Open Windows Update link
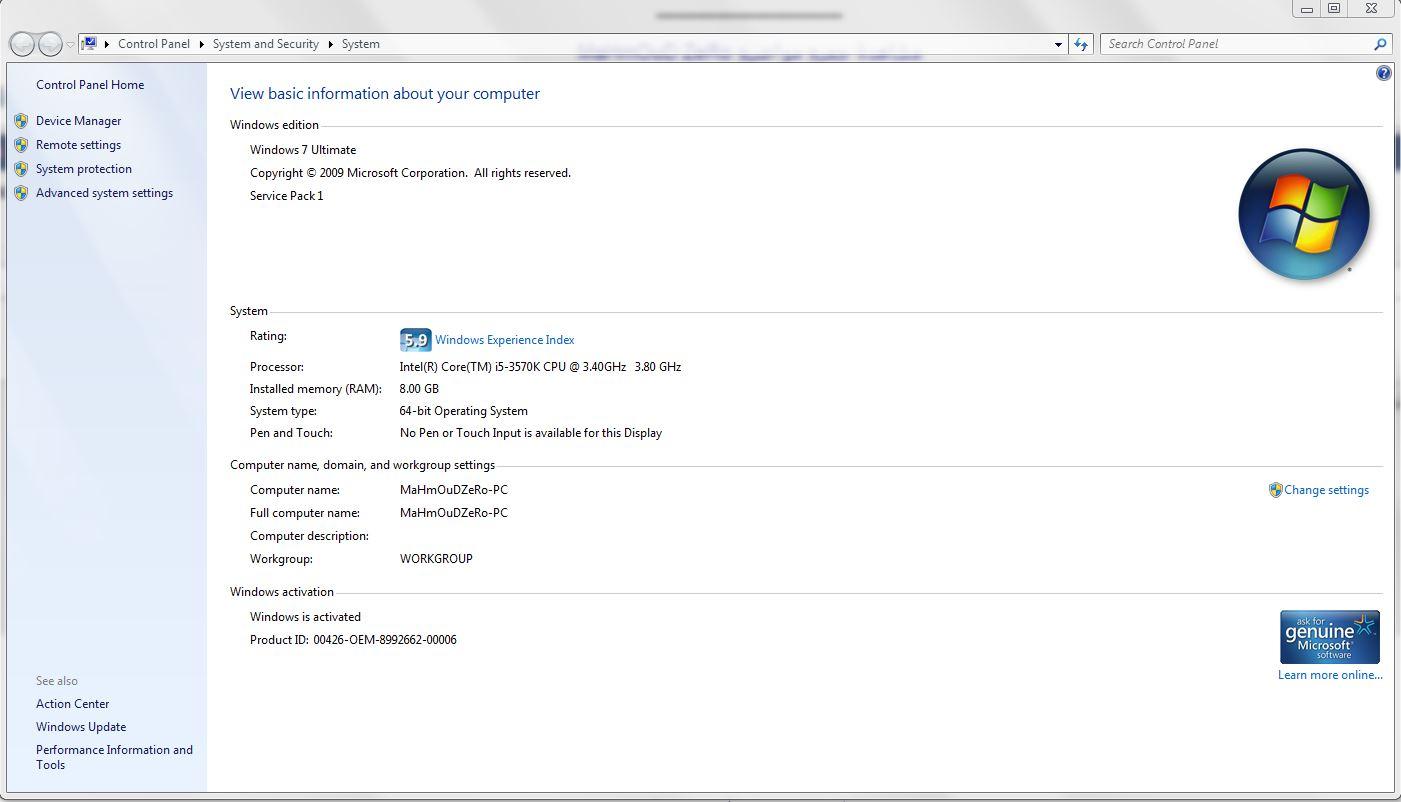This screenshot has width=1401, height=802. pos(81,727)
